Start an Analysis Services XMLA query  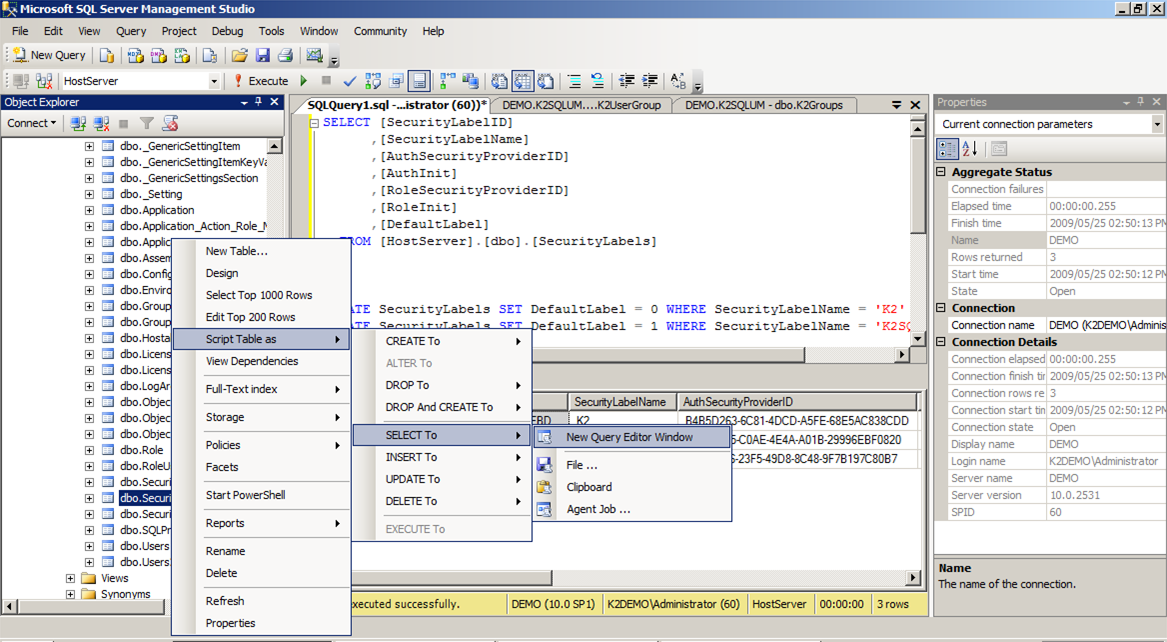(x=182, y=55)
